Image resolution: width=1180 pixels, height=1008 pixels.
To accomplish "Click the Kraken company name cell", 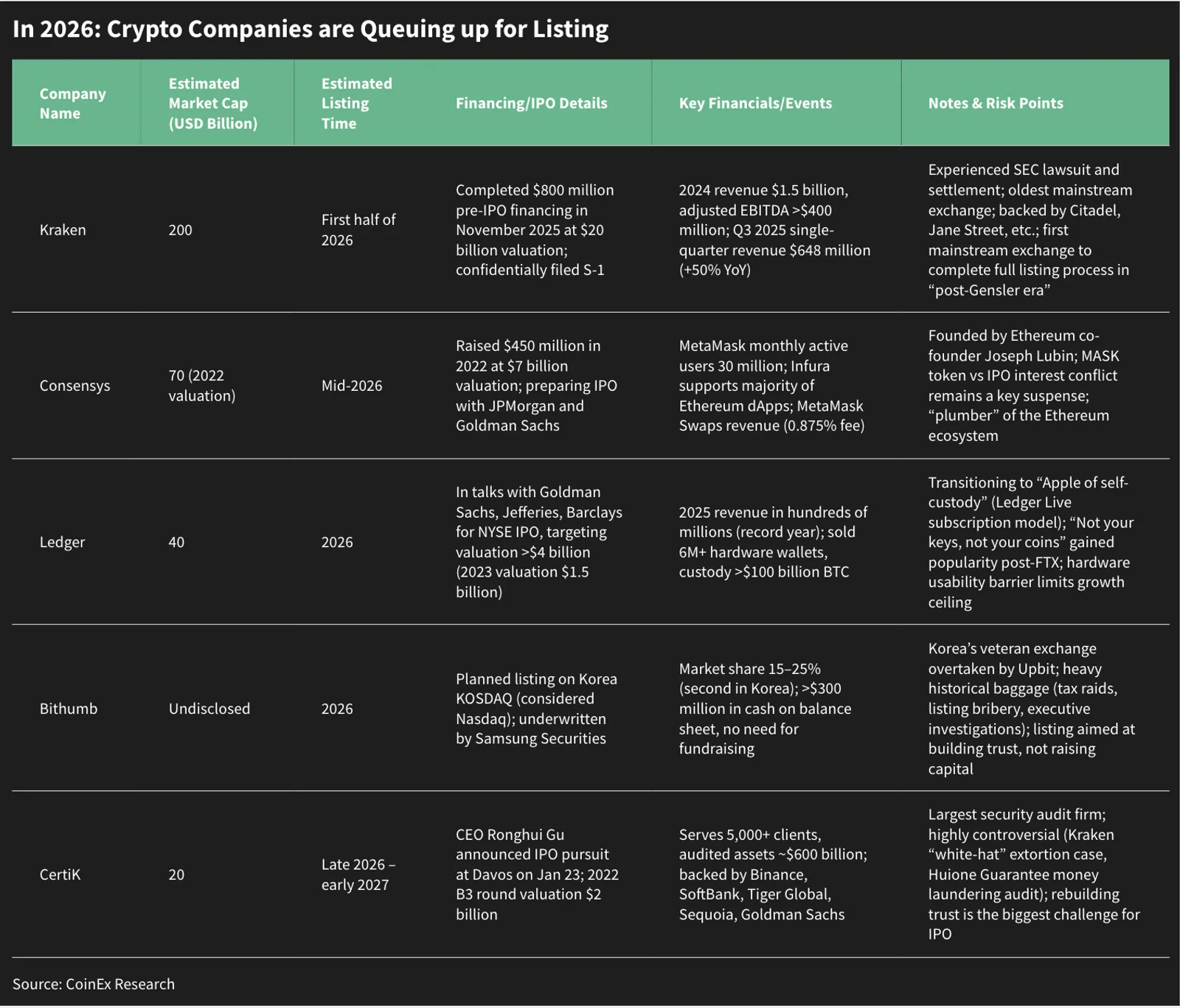I will pos(63,230).
